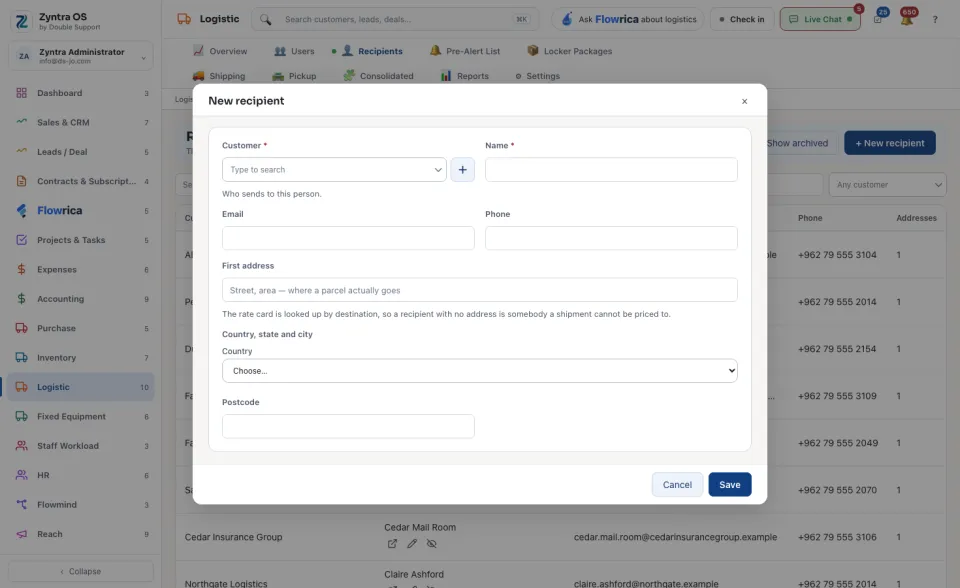
Task: Open the HR module
Action: 81,475
